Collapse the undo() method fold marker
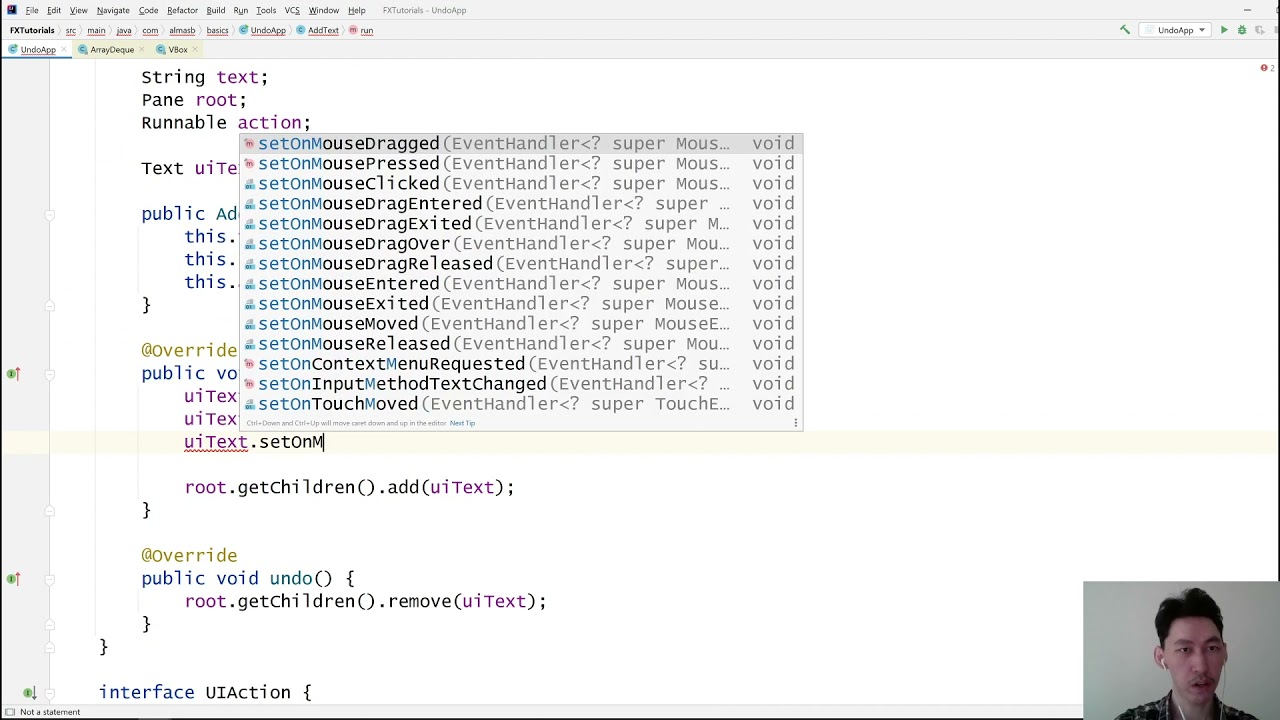The image size is (1280, 720). point(49,579)
